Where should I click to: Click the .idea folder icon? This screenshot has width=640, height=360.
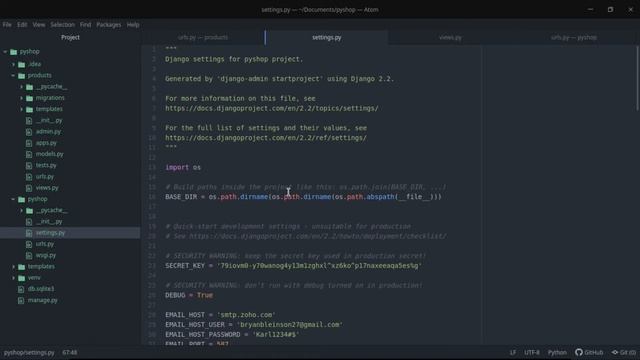click(22, 64)
